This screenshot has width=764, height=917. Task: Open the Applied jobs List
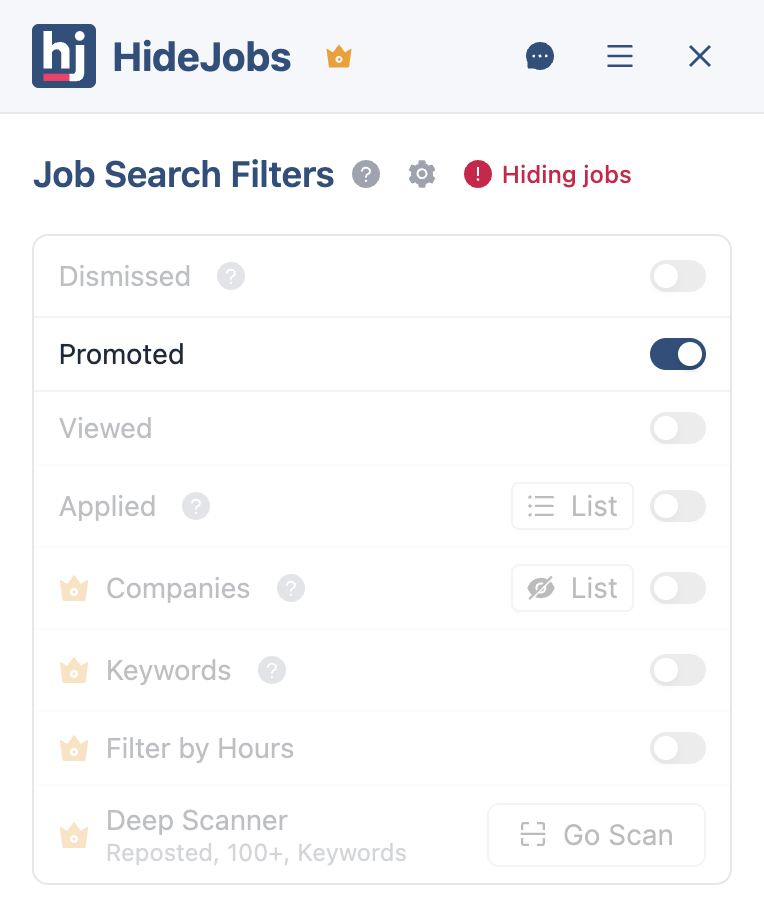point(572,506)
